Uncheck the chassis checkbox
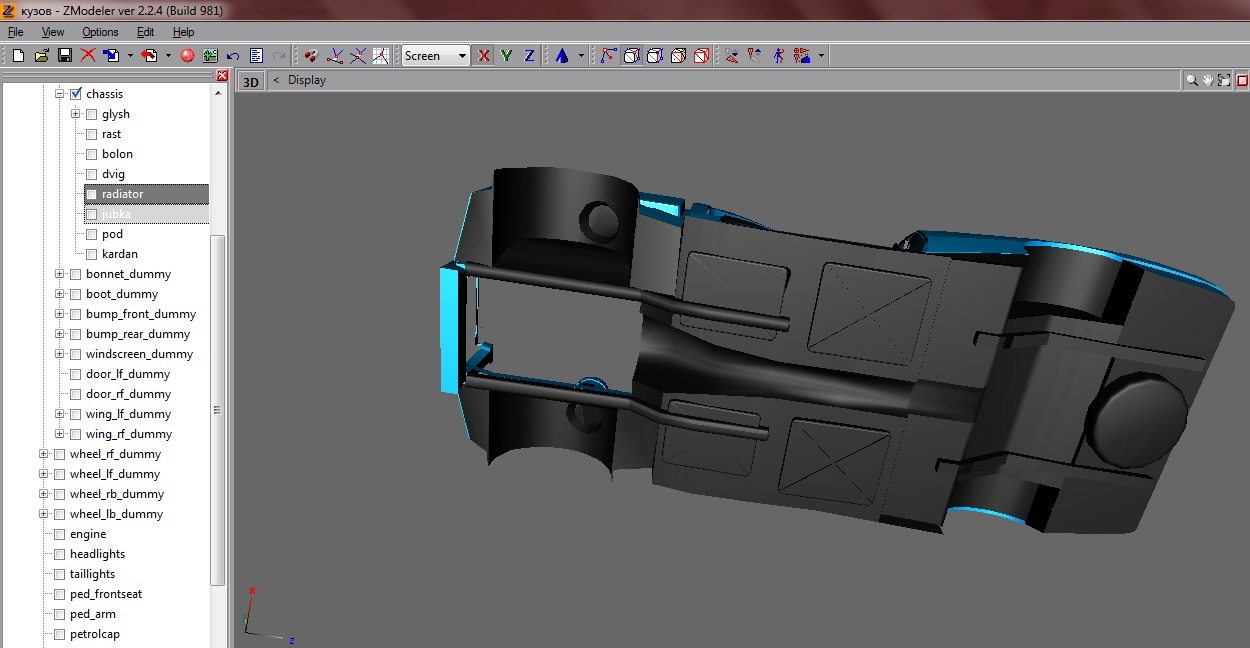The width and height of the screenshot is (1250, 648). click(76, 94)
